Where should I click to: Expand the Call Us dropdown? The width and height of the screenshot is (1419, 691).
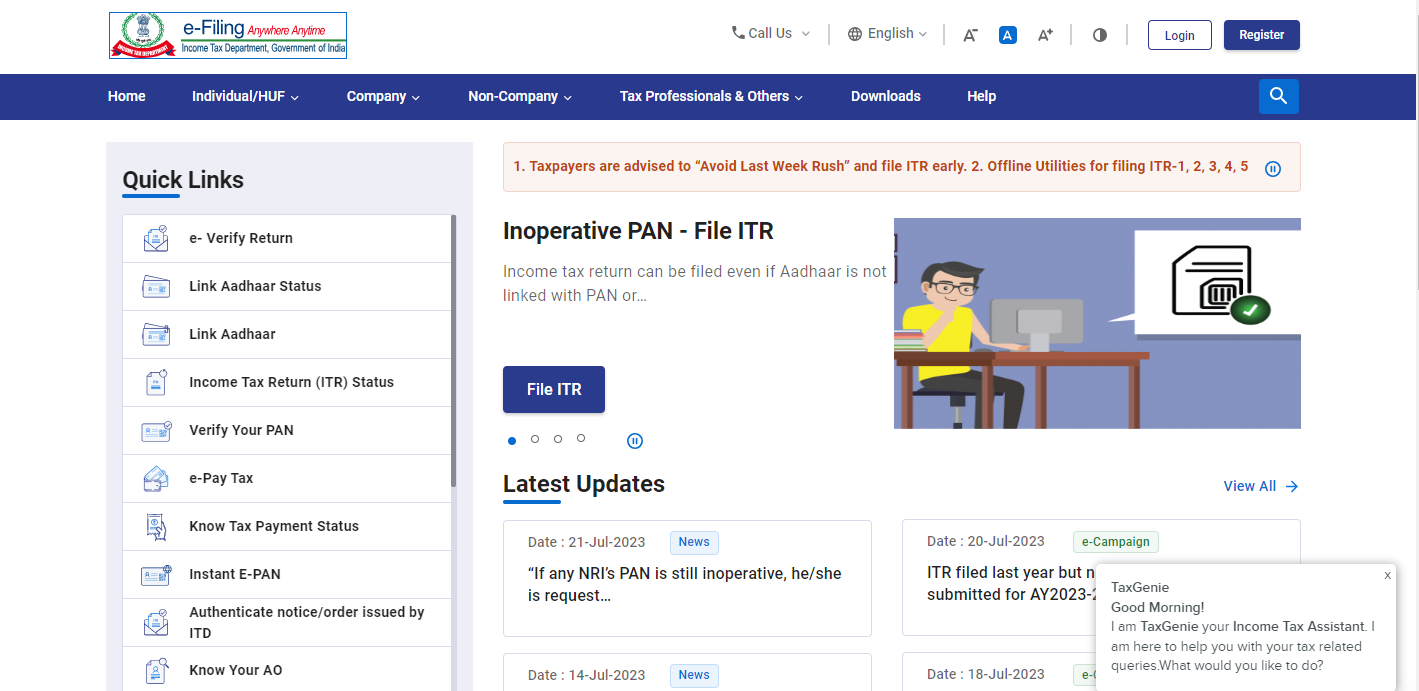770,34
